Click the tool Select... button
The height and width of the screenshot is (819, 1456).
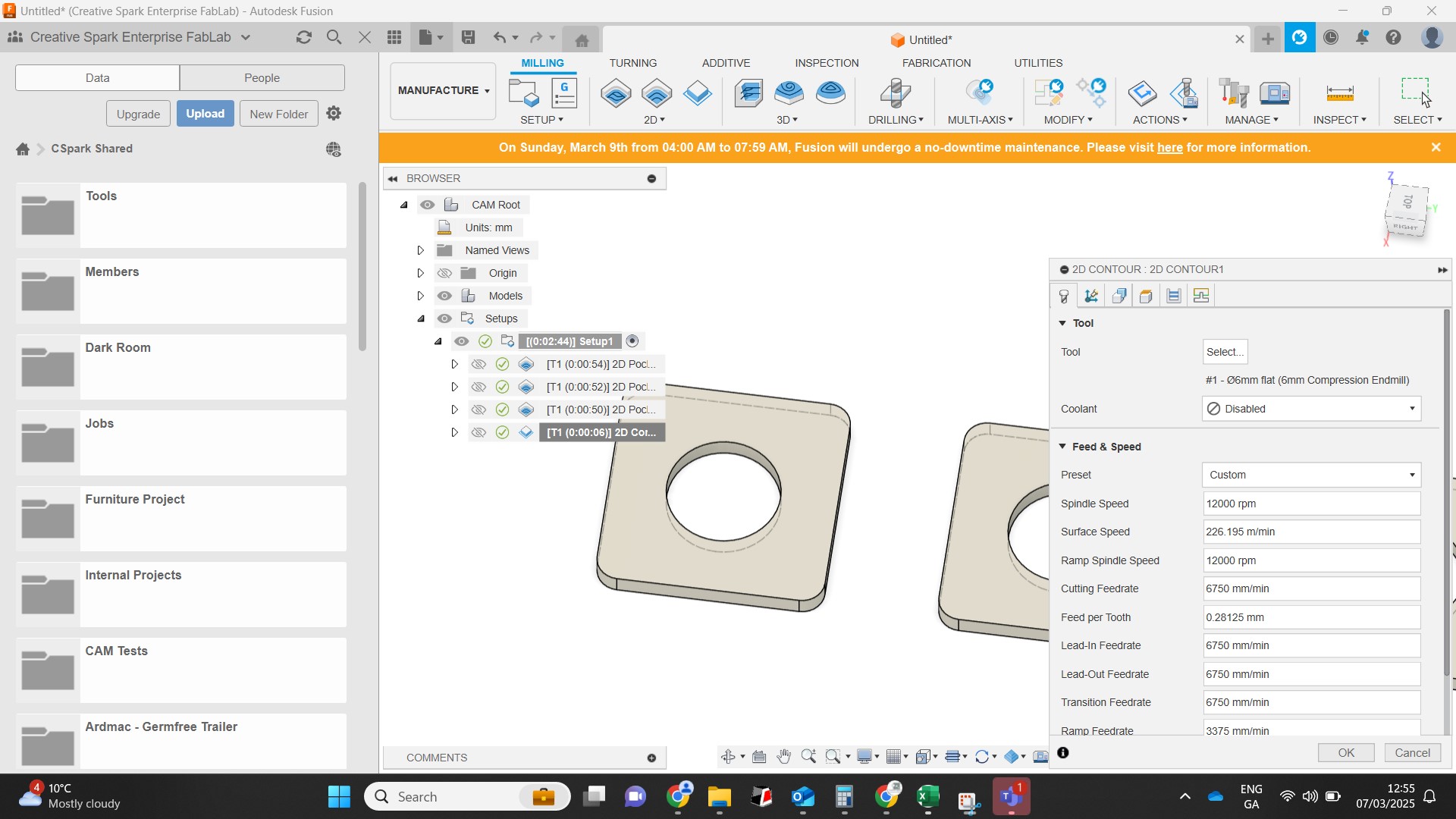pos(1225,352)
